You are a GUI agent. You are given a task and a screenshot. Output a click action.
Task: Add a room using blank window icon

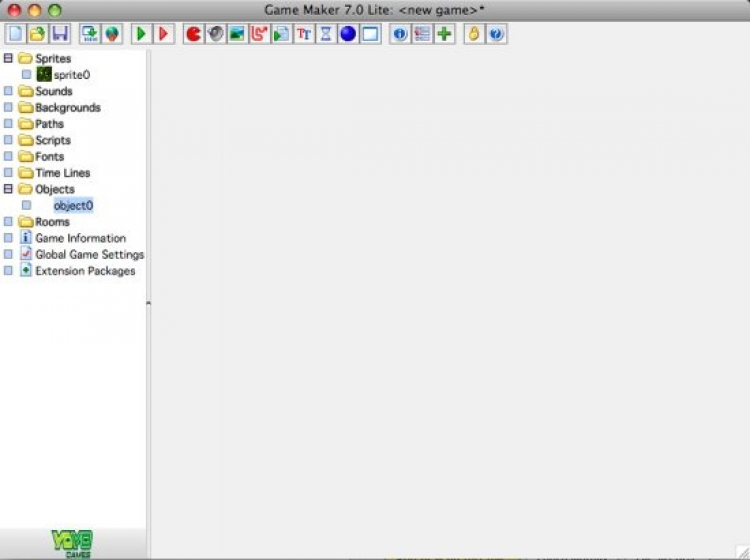[x=370, y=34]
